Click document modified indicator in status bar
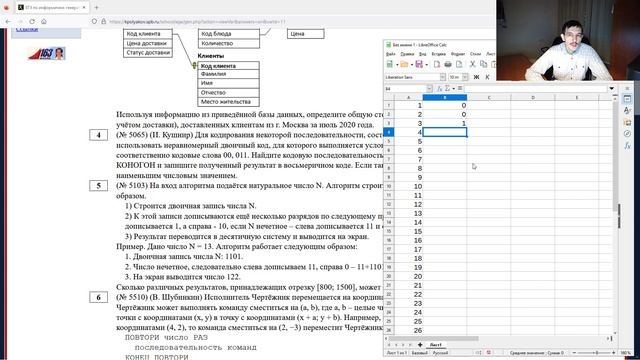This screenshot has width=640, height=360. (x=488, y=353)
